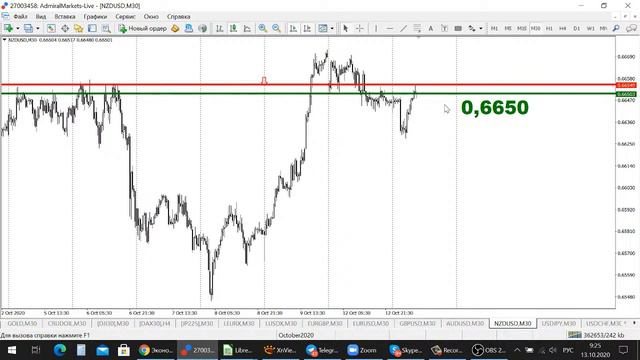Toggle Auto Scroll chart icon
This screenshot has width=640, height=360.
[x=293, y=28]
